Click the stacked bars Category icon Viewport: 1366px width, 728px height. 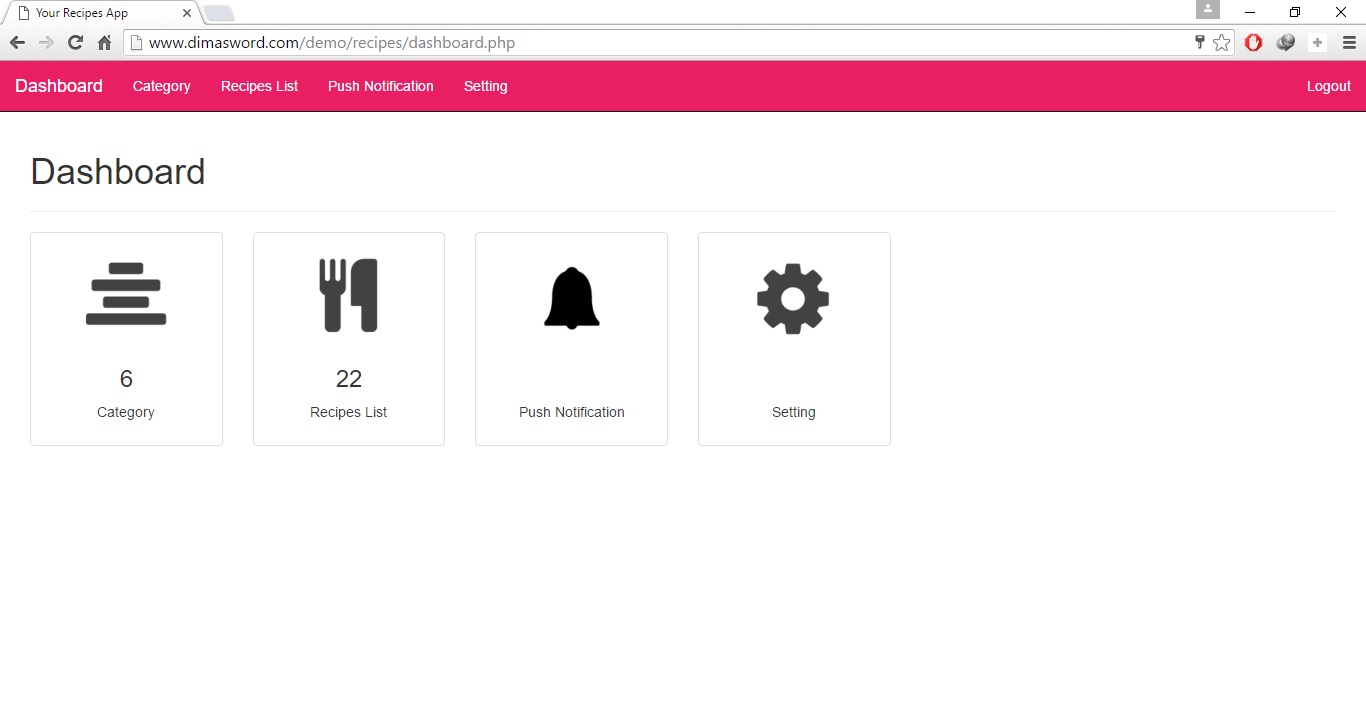[x=126, y=294]
